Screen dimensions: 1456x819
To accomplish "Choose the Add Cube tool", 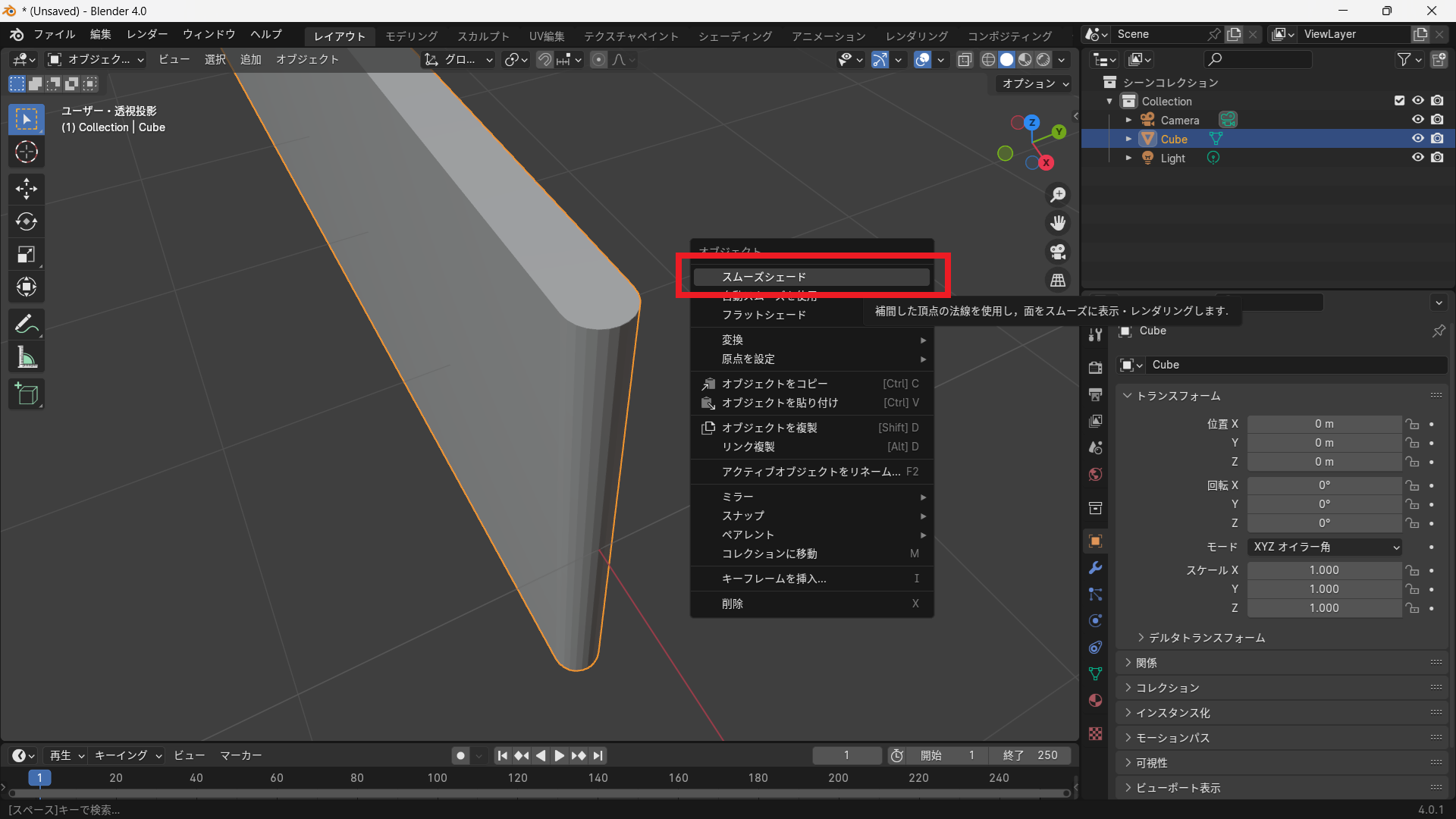I will (27, 394).
